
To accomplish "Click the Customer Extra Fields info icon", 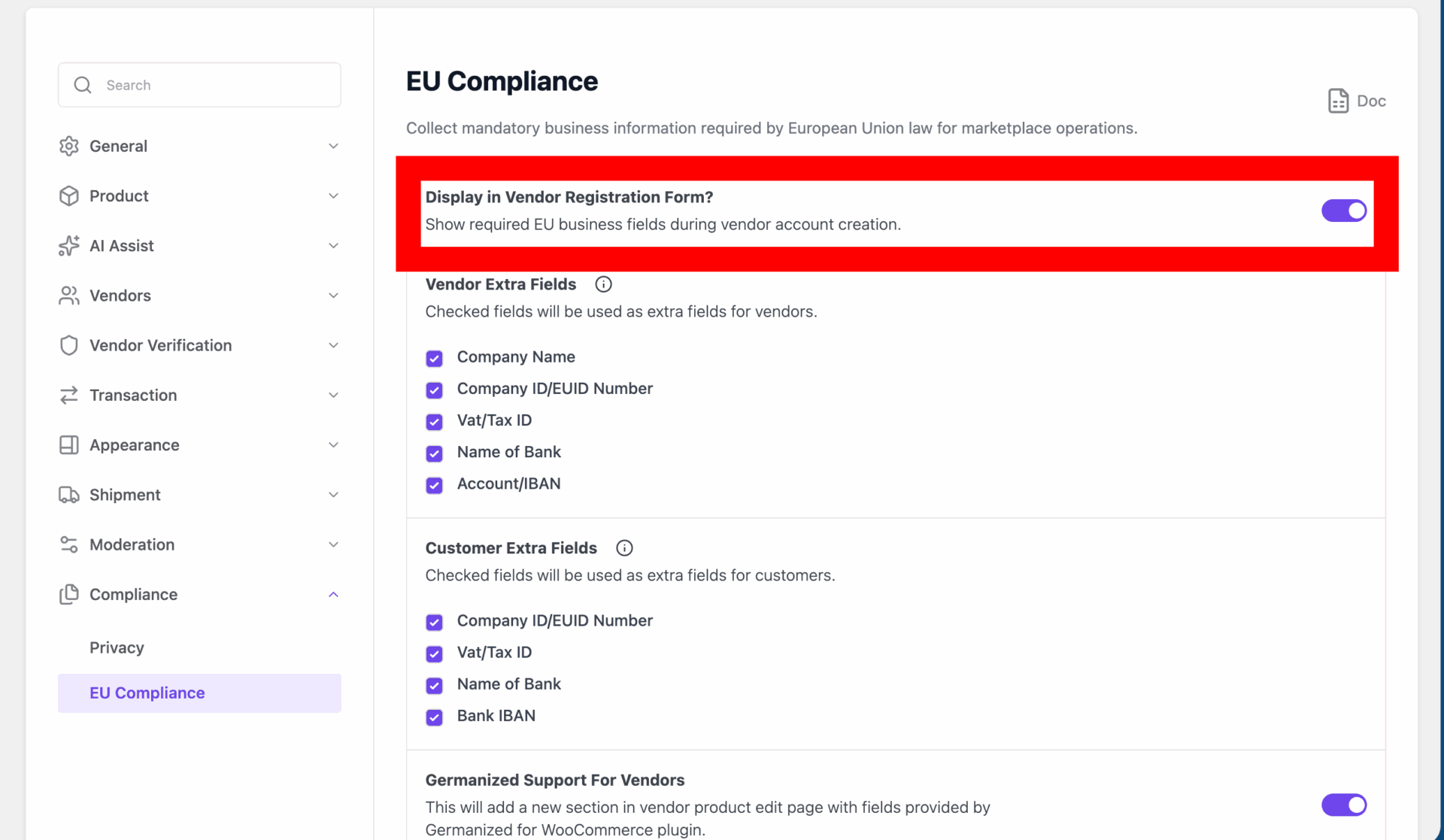I will [624, 548].
